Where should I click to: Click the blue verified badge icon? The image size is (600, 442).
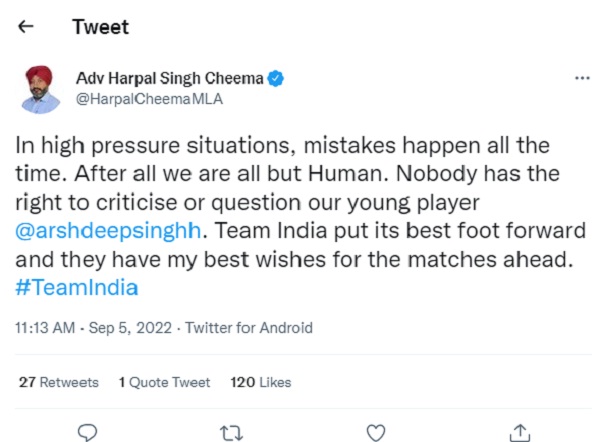(273, 76)
